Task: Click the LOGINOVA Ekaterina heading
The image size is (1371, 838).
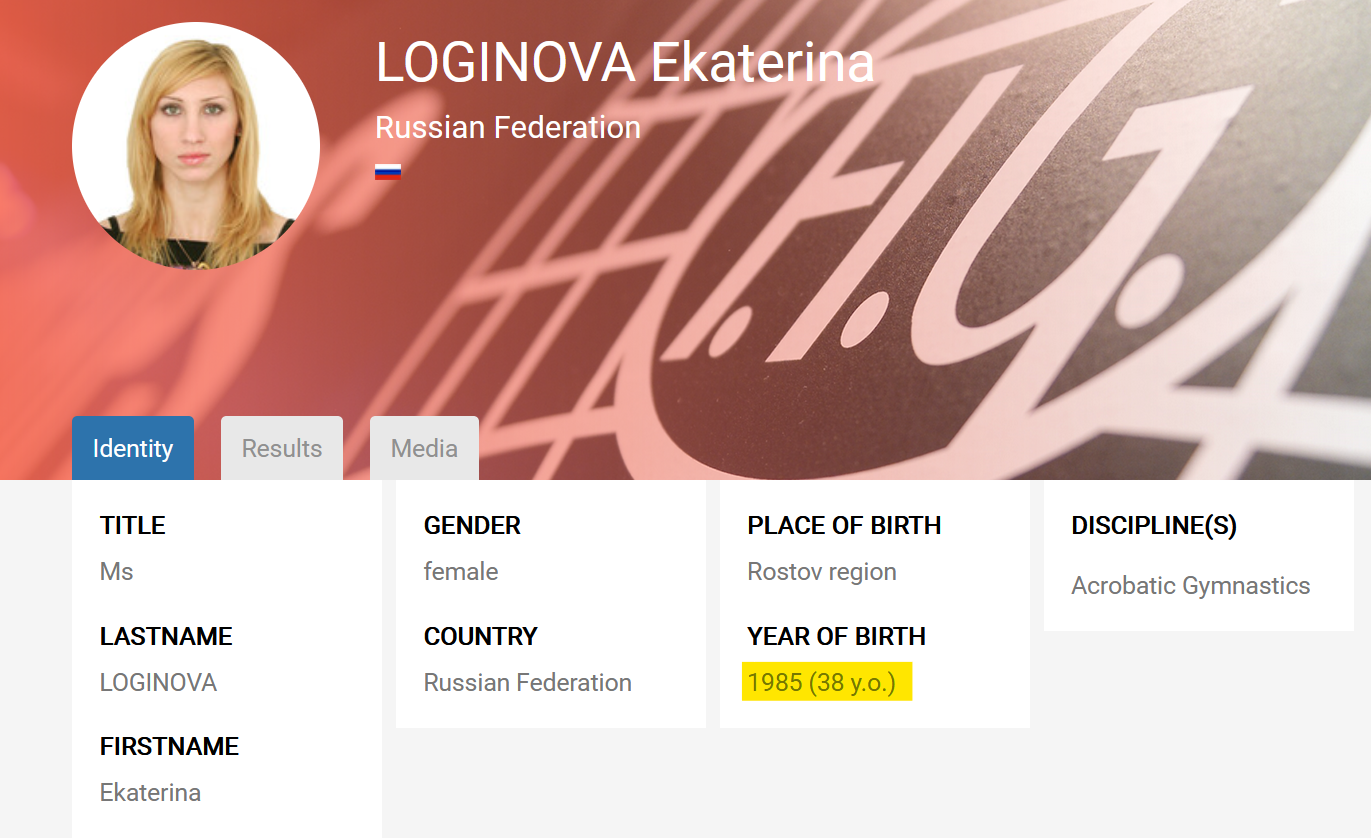Action: coord(625,62)
